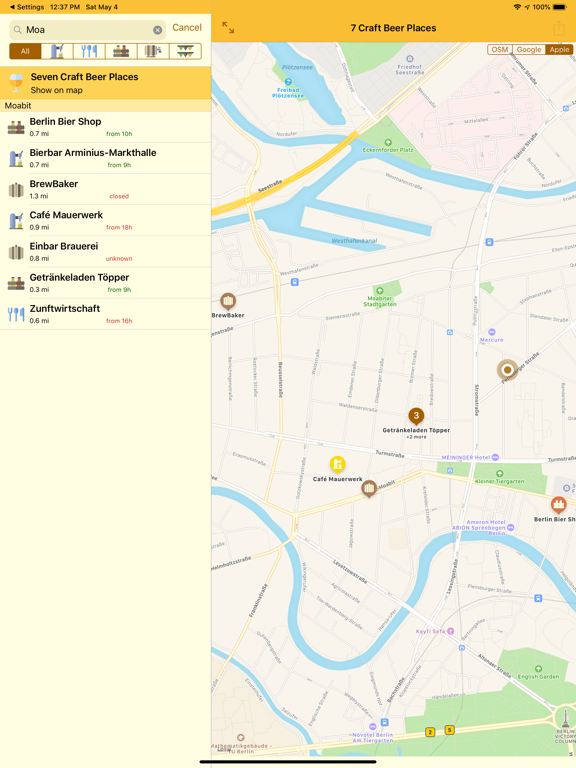The width and height of the screenshot is (576, 768).
Task: Tap the Moabiter Stadtgarten park marker
Action: (x=380, y=291)
